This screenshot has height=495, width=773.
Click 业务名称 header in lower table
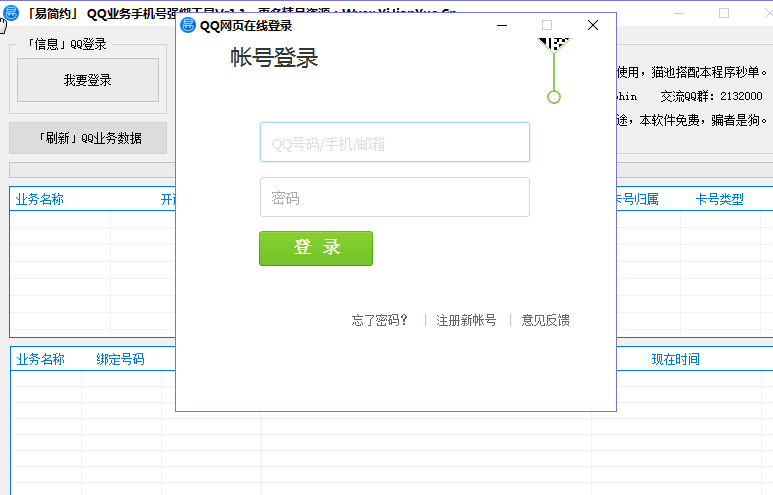[x=40, y=359]
